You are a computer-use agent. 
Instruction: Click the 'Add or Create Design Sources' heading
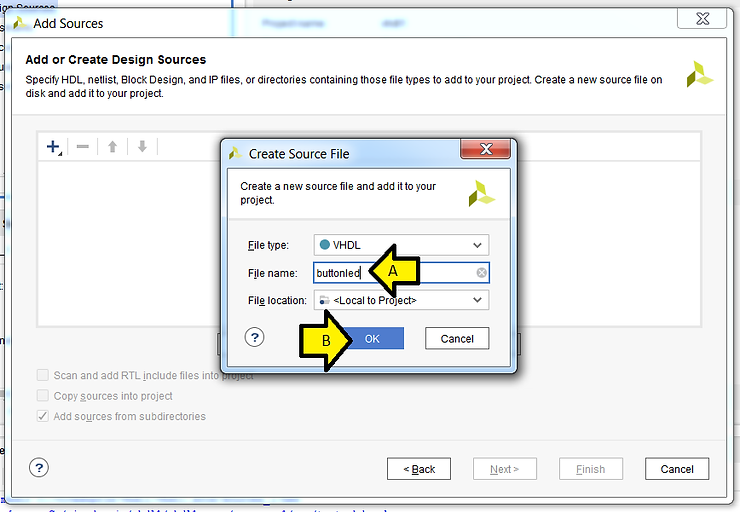(x=116, y=59)
